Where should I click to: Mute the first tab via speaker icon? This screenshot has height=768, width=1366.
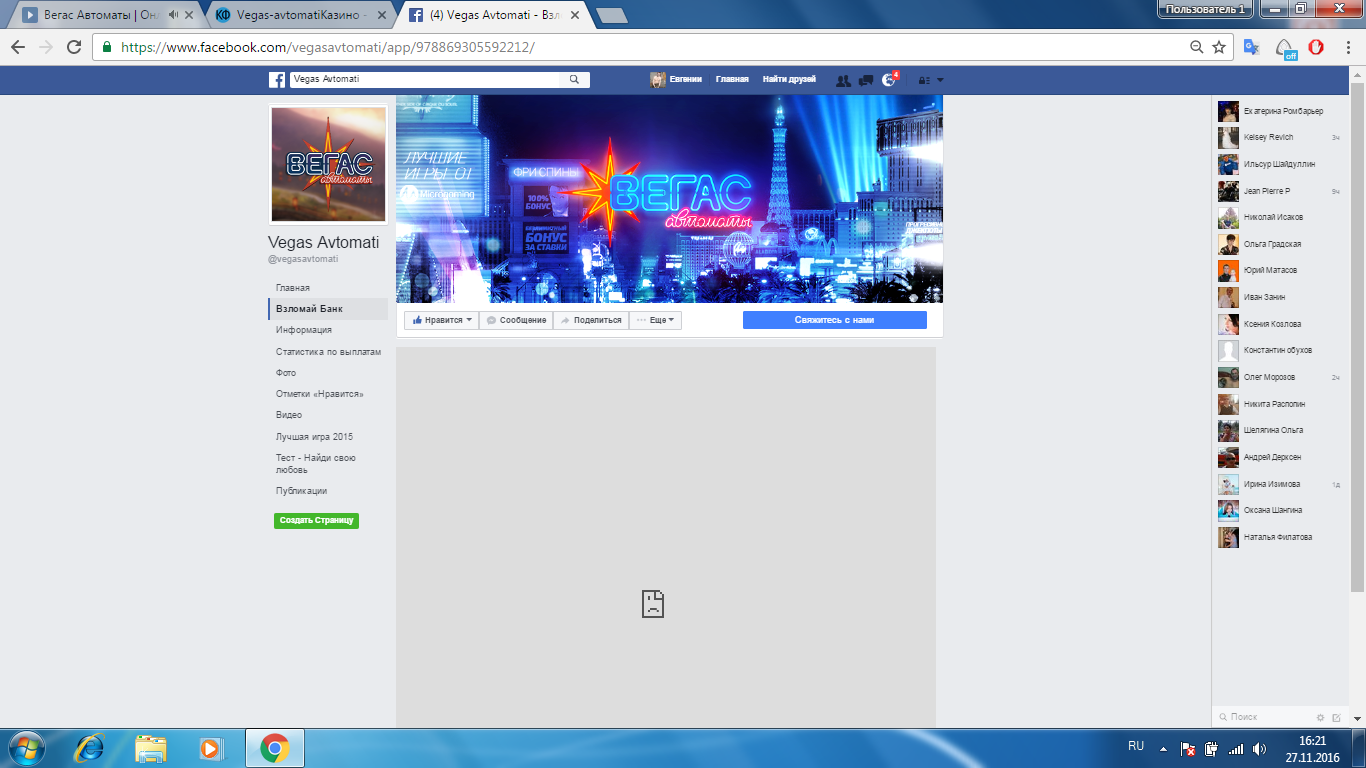(175, 15)
